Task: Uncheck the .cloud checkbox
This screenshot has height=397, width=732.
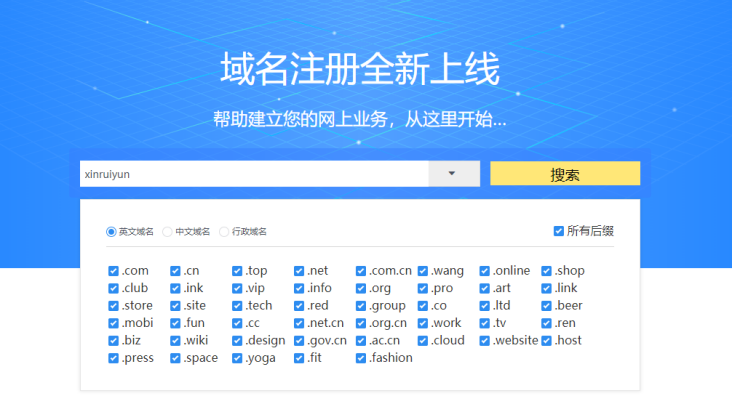Action: tap(422, 340)
